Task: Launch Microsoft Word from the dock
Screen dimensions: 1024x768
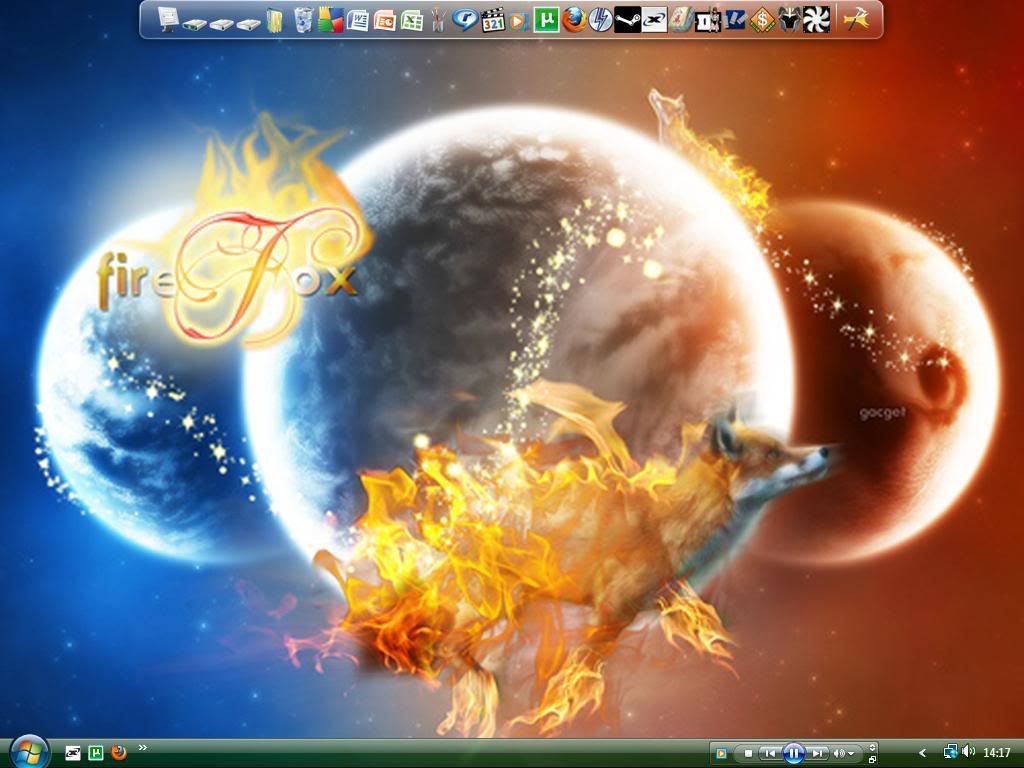Action: point(358,20)
